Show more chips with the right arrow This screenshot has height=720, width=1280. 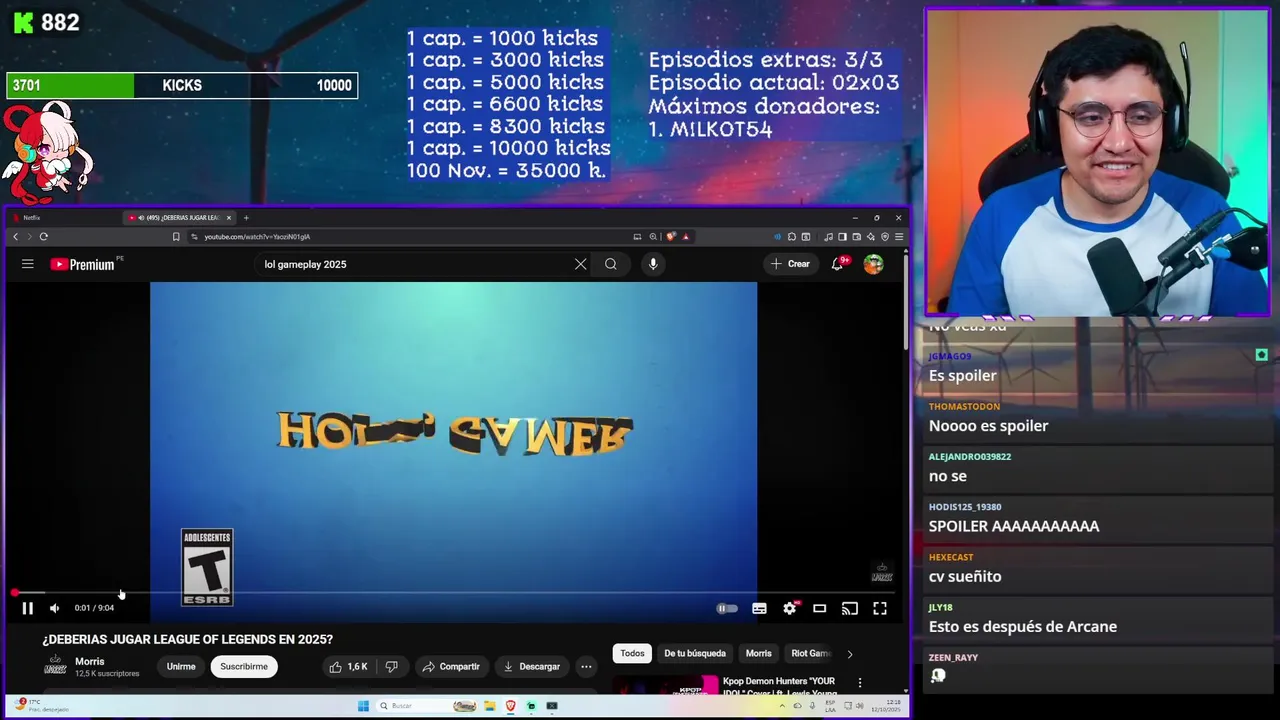(x=850, y=654)
